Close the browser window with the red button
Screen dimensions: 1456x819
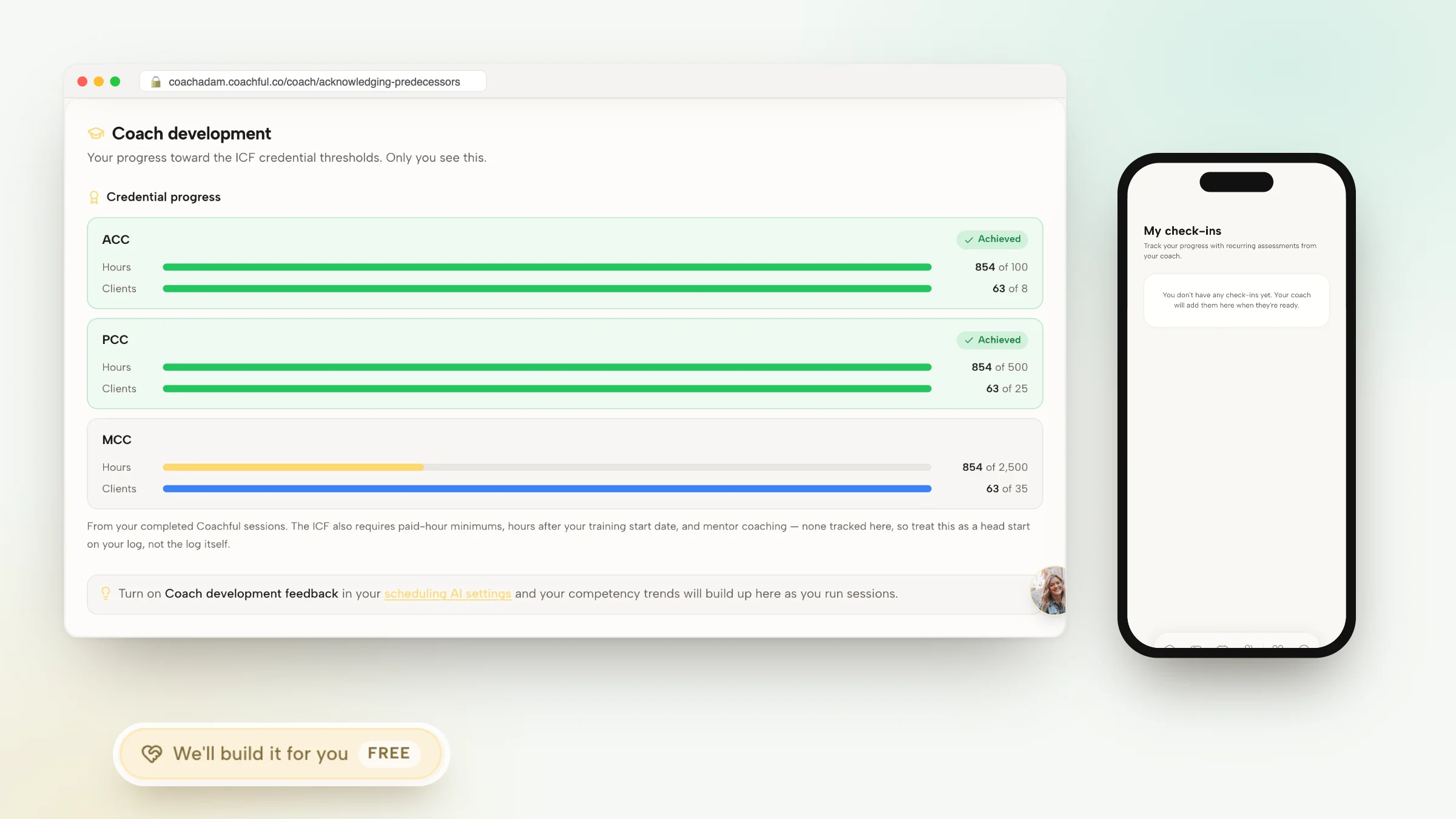83,81
